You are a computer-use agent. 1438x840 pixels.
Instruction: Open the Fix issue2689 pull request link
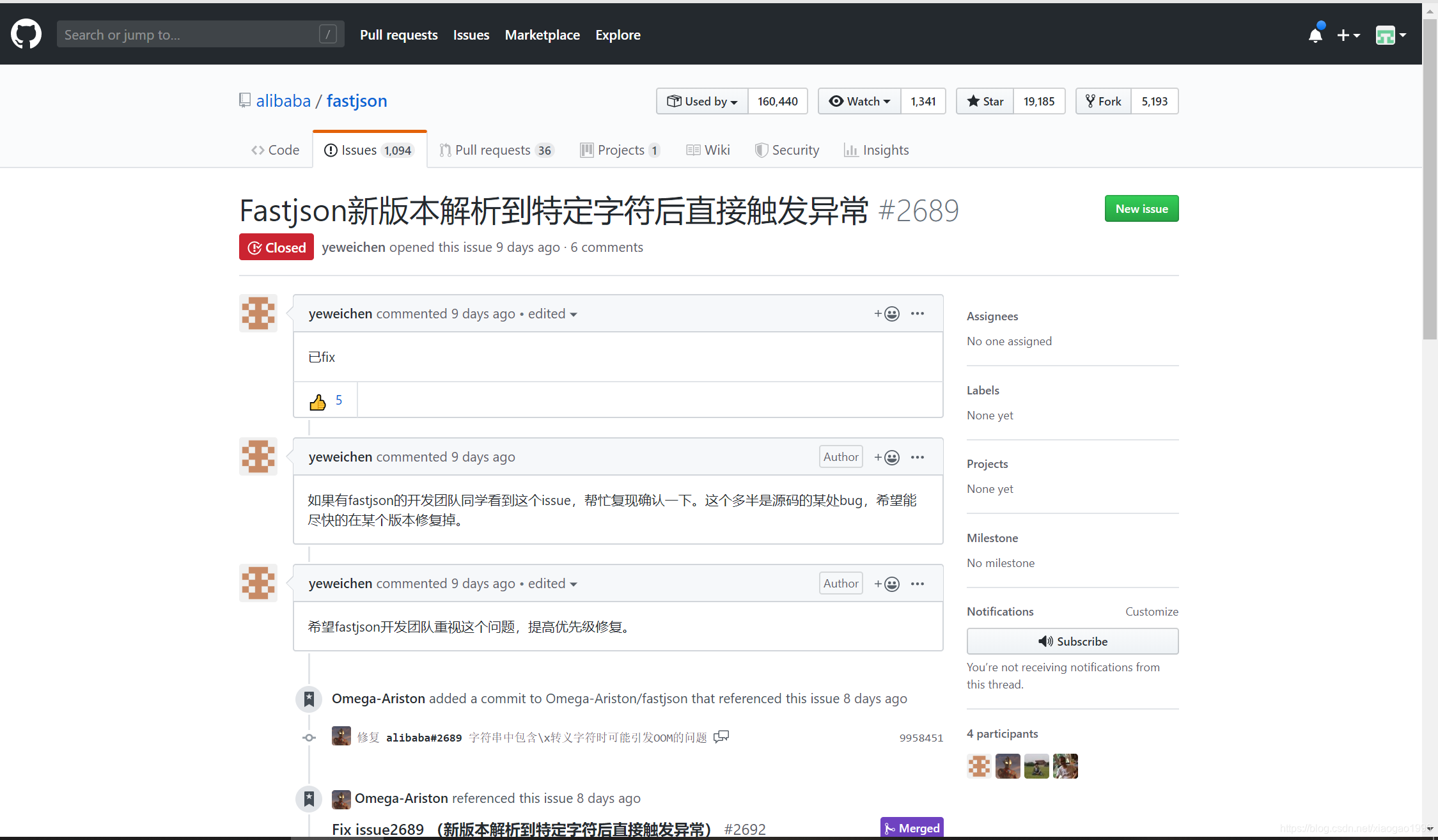[521, 829]
